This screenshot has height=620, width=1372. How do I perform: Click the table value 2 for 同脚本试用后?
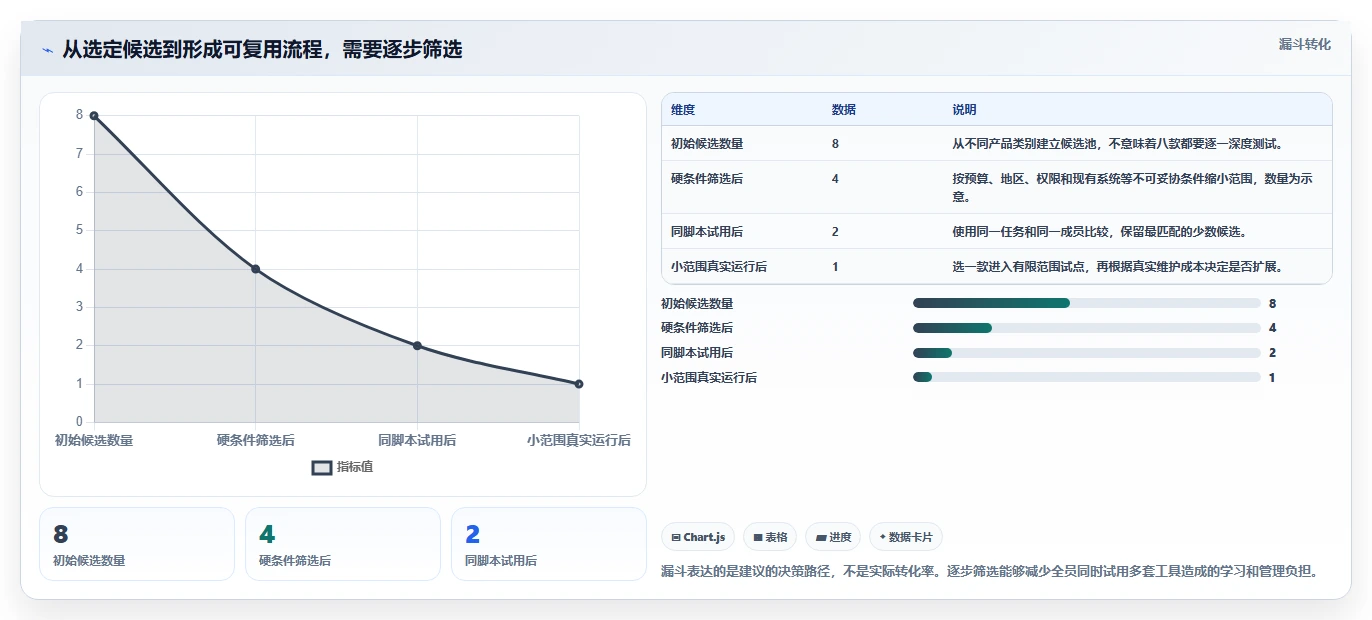coord(835,232)
